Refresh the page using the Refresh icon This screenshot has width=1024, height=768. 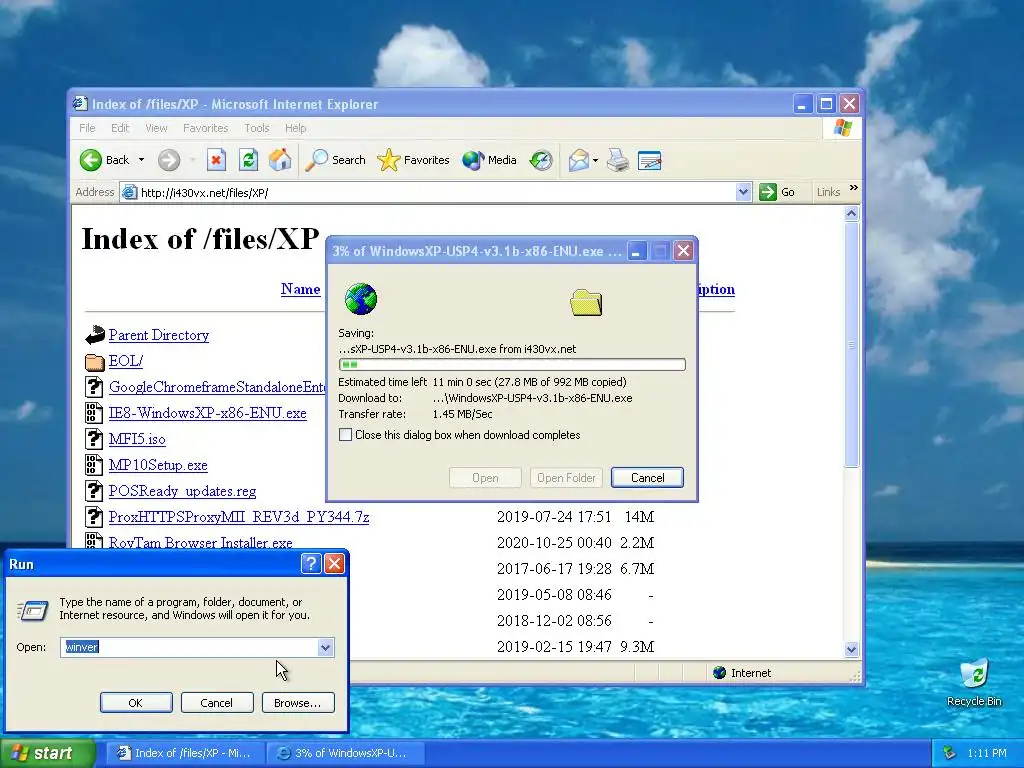click(248, 160)
